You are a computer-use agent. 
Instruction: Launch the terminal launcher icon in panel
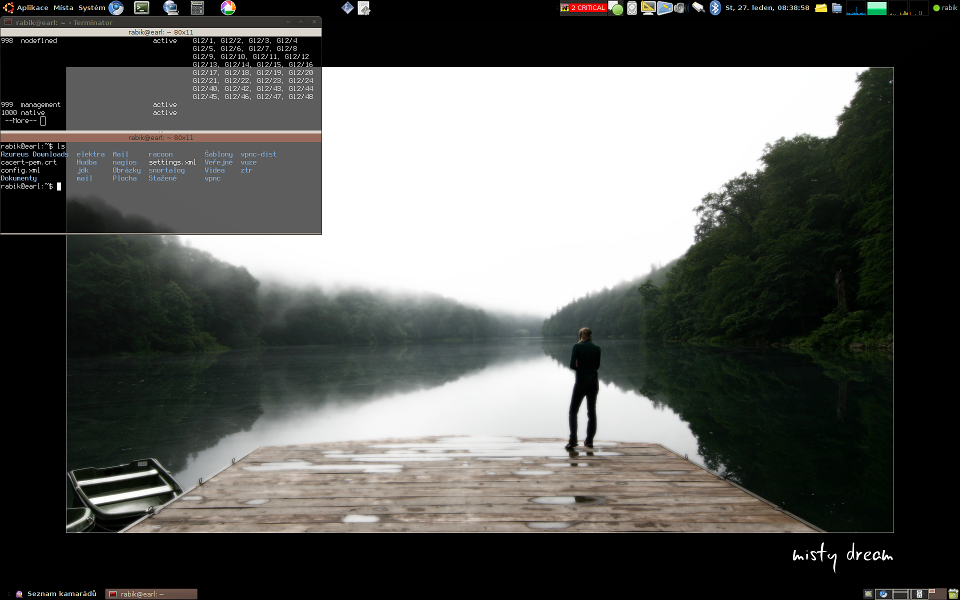click(141, 8)
